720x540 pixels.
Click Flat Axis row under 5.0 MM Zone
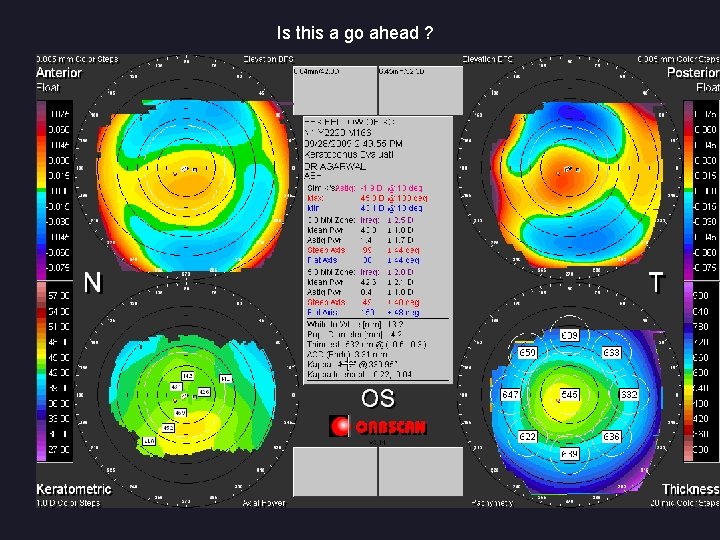click(x=363, y=312)
